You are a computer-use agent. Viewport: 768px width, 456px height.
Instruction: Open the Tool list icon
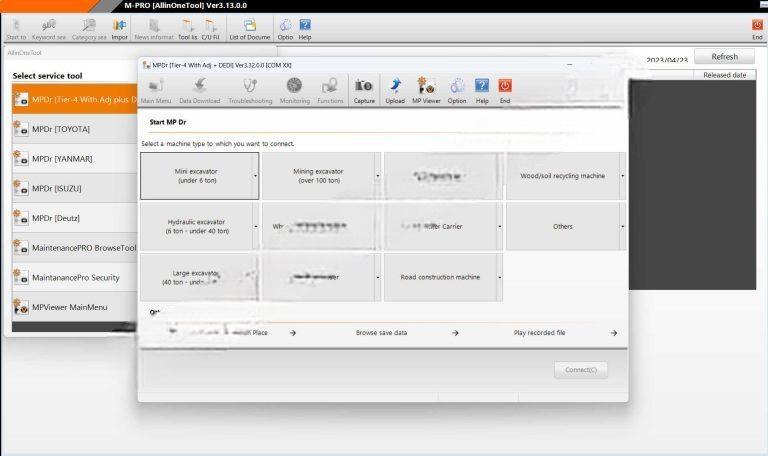click(x=188, y=30)
